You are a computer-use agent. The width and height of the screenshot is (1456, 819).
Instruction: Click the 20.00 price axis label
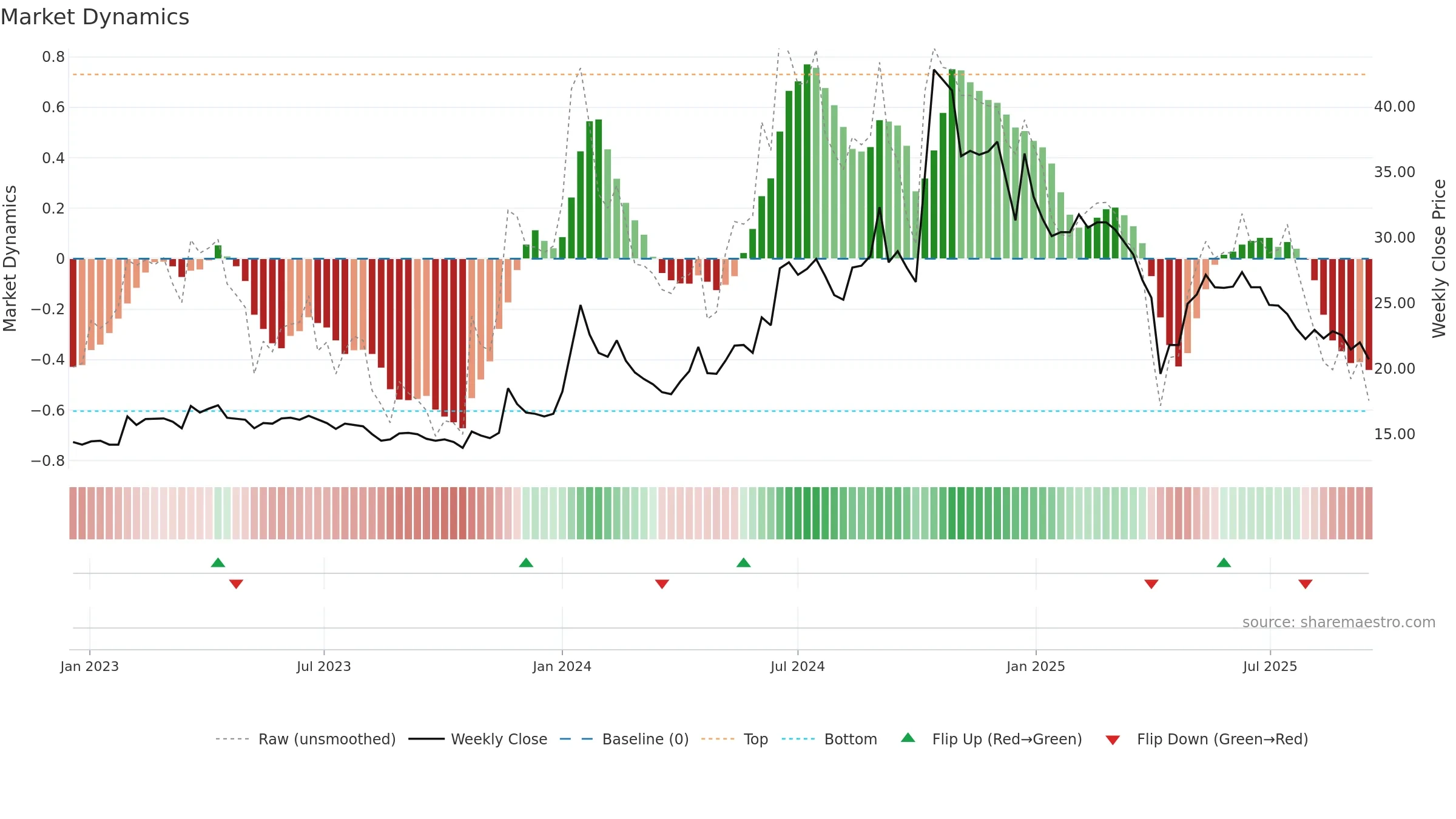(x=1395, y=369)
